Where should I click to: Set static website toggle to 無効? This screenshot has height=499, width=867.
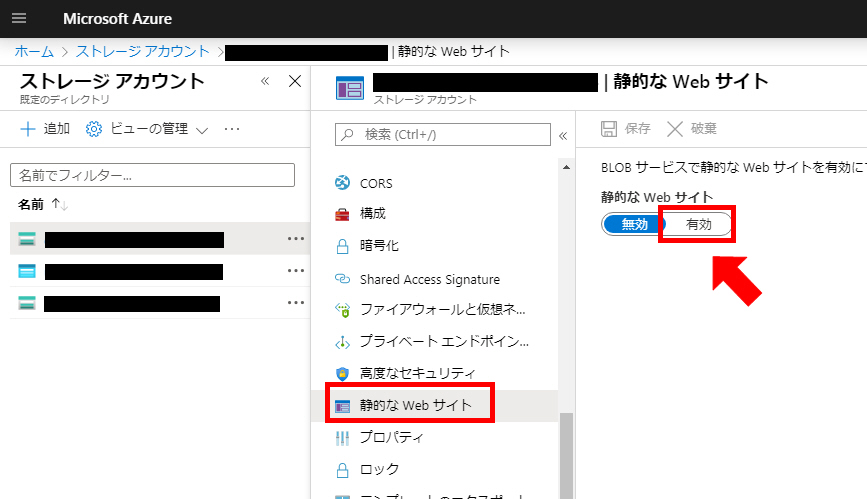(634, 224)
